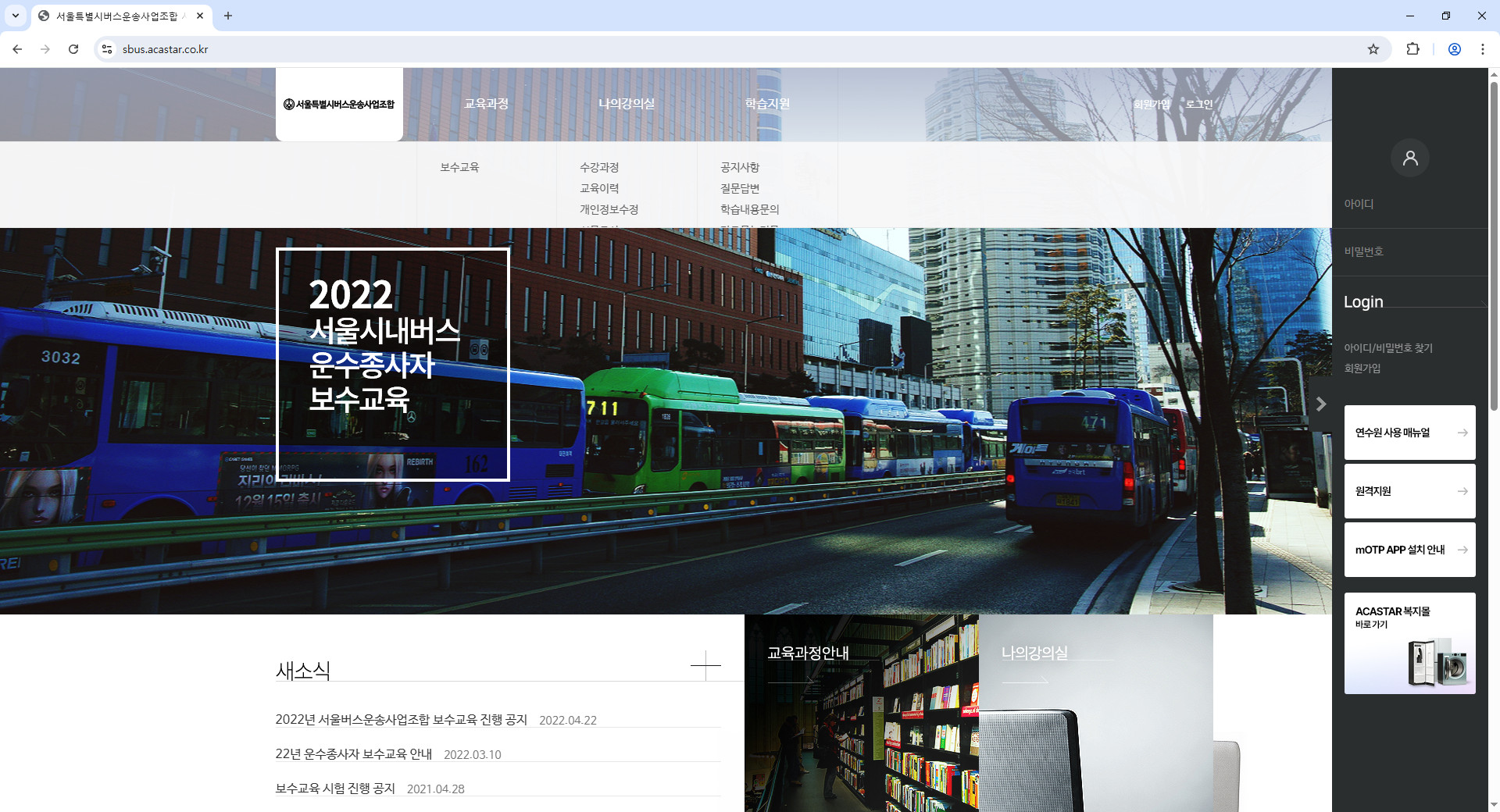The width and height of the screenshot is (1500, 812).
Task: Collapse the login sidebar with the chevron
Action: [x=1321, y=404]
